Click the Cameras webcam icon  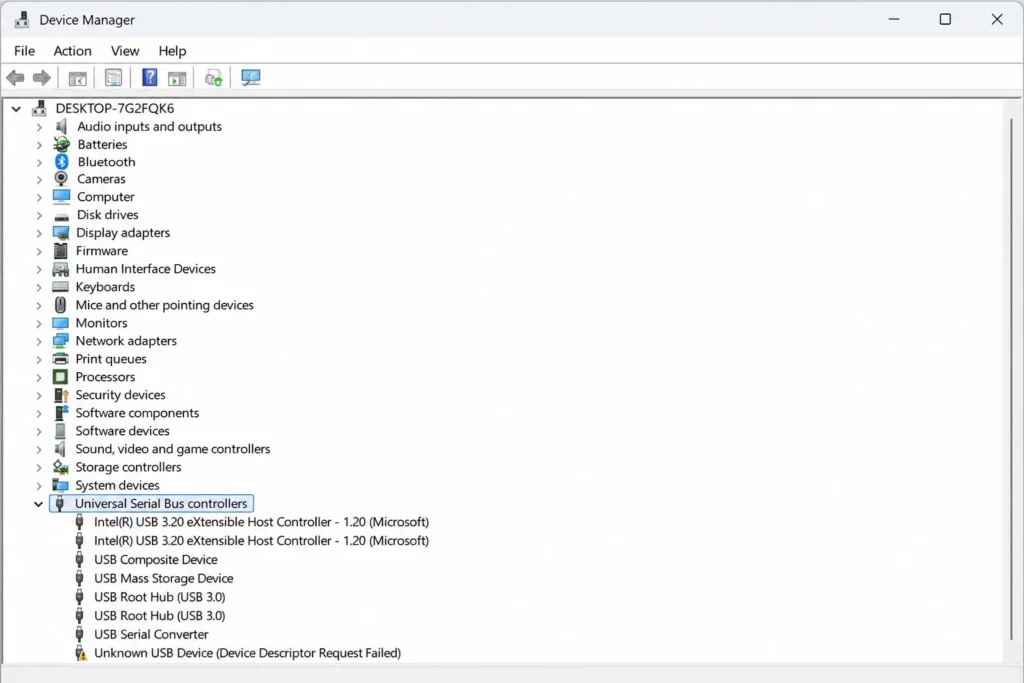61,178
